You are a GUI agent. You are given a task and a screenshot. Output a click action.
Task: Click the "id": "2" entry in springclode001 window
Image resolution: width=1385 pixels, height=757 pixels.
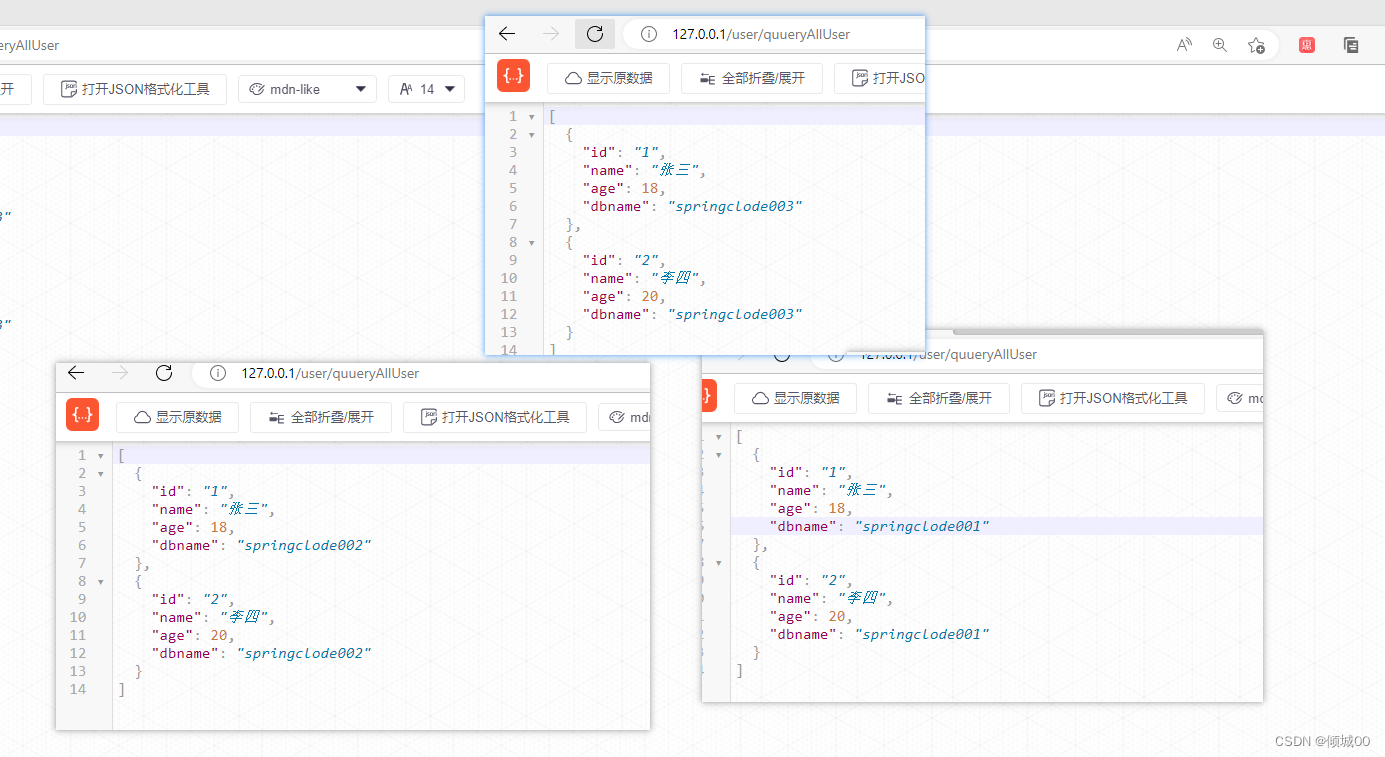pyautogui.click(x=810, y=580)
